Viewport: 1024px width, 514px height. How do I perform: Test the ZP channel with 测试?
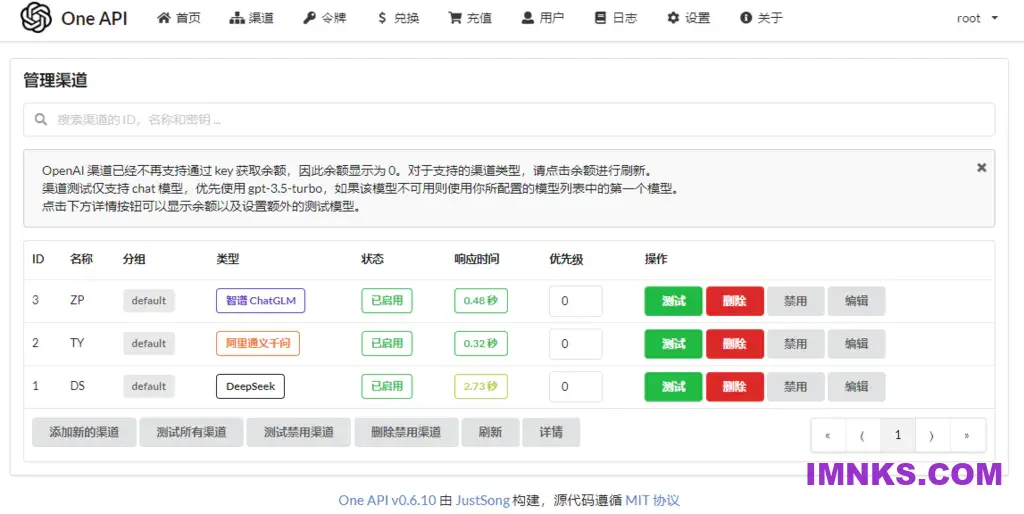673,301
